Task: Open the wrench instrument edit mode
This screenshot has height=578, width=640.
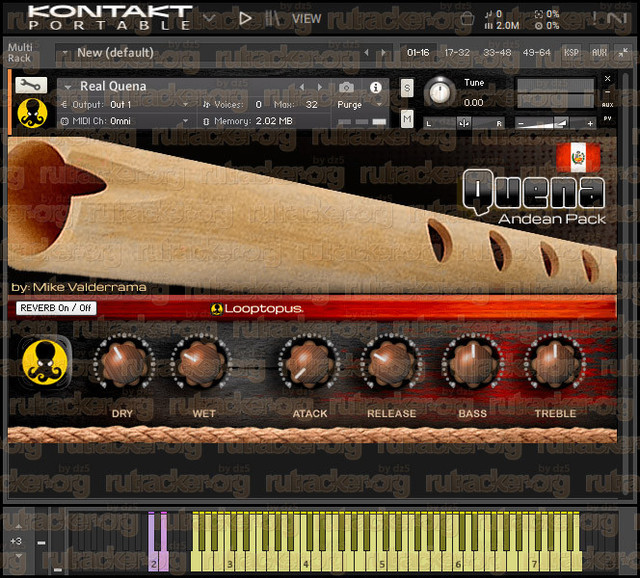Action: [x=31, y=85]
